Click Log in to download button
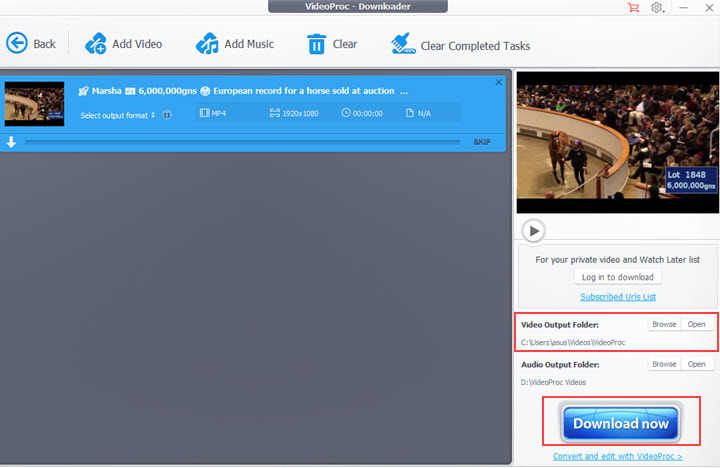The image size is (720, 468). tap(618, 277)
